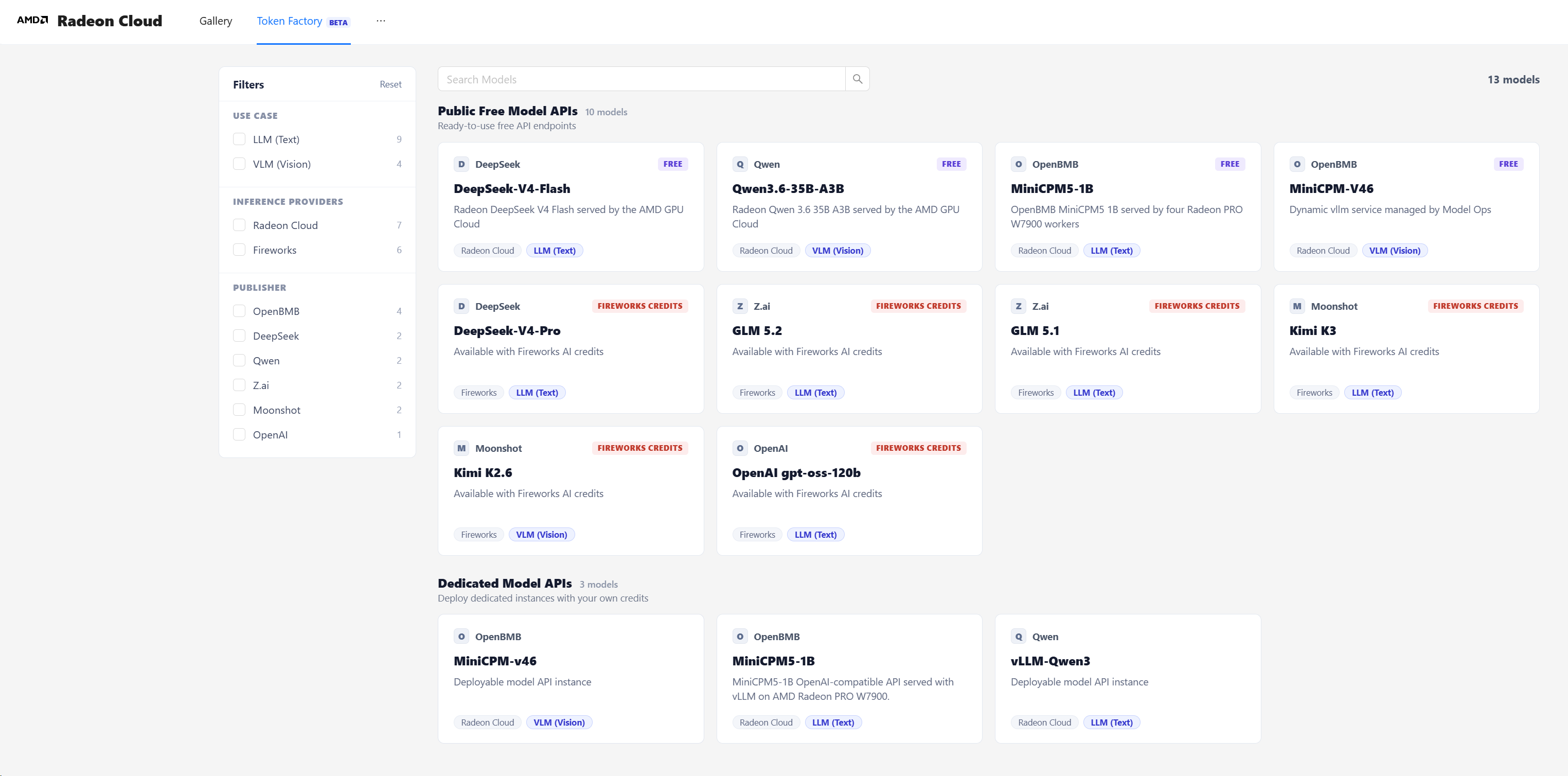Click the DeepSeek publisher icon on DeepSeek-V4-Flash

point(461,164)
